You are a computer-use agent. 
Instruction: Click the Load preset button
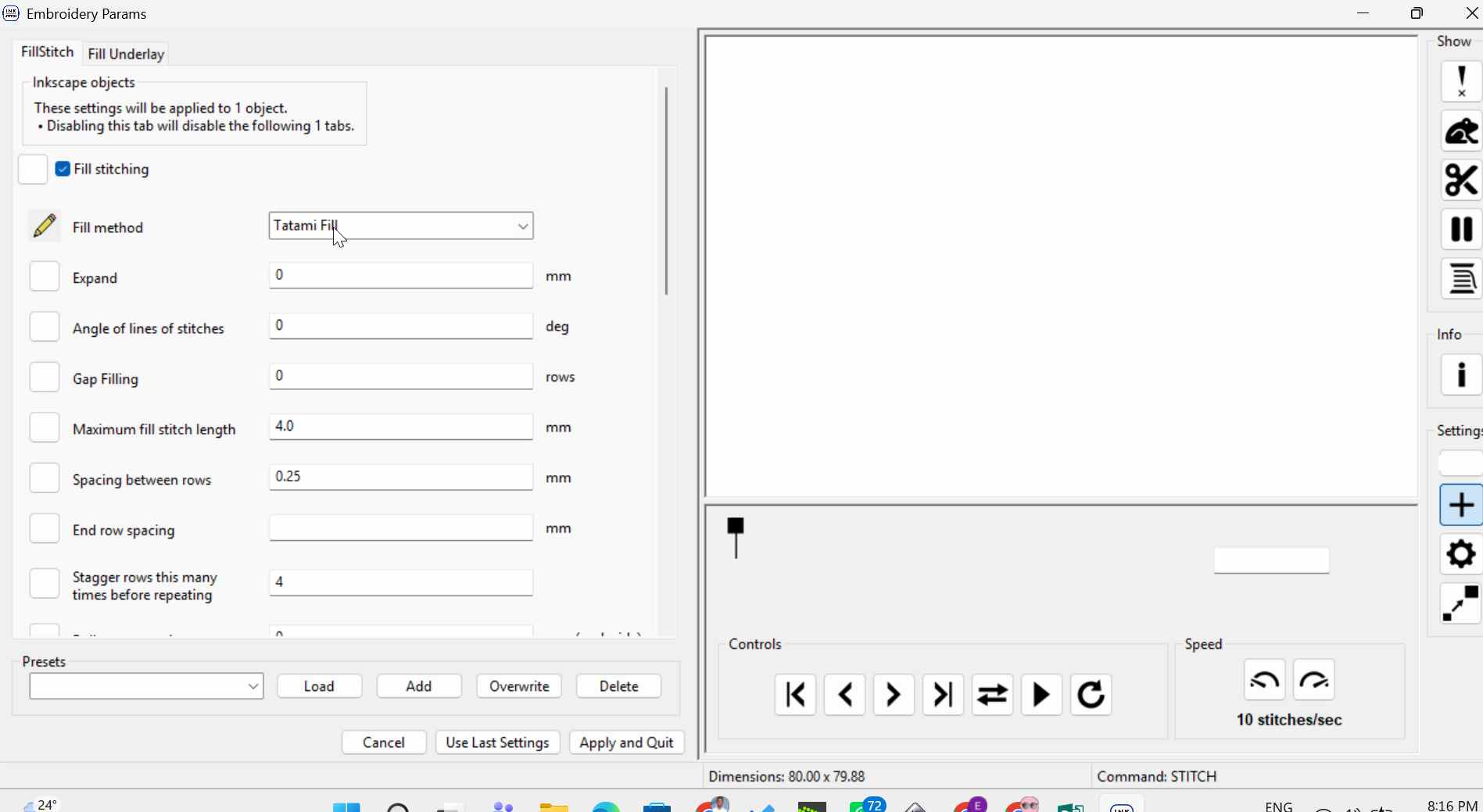pyautogui.click(x=320, y=686)
